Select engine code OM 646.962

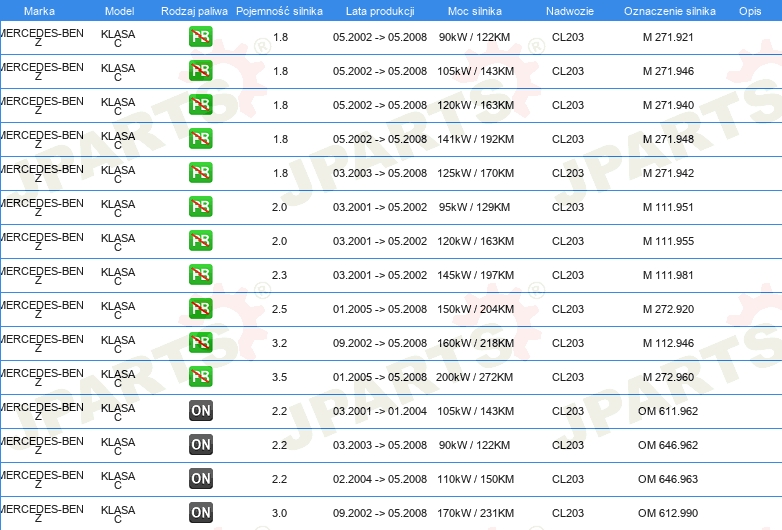[x=668, y=445]
